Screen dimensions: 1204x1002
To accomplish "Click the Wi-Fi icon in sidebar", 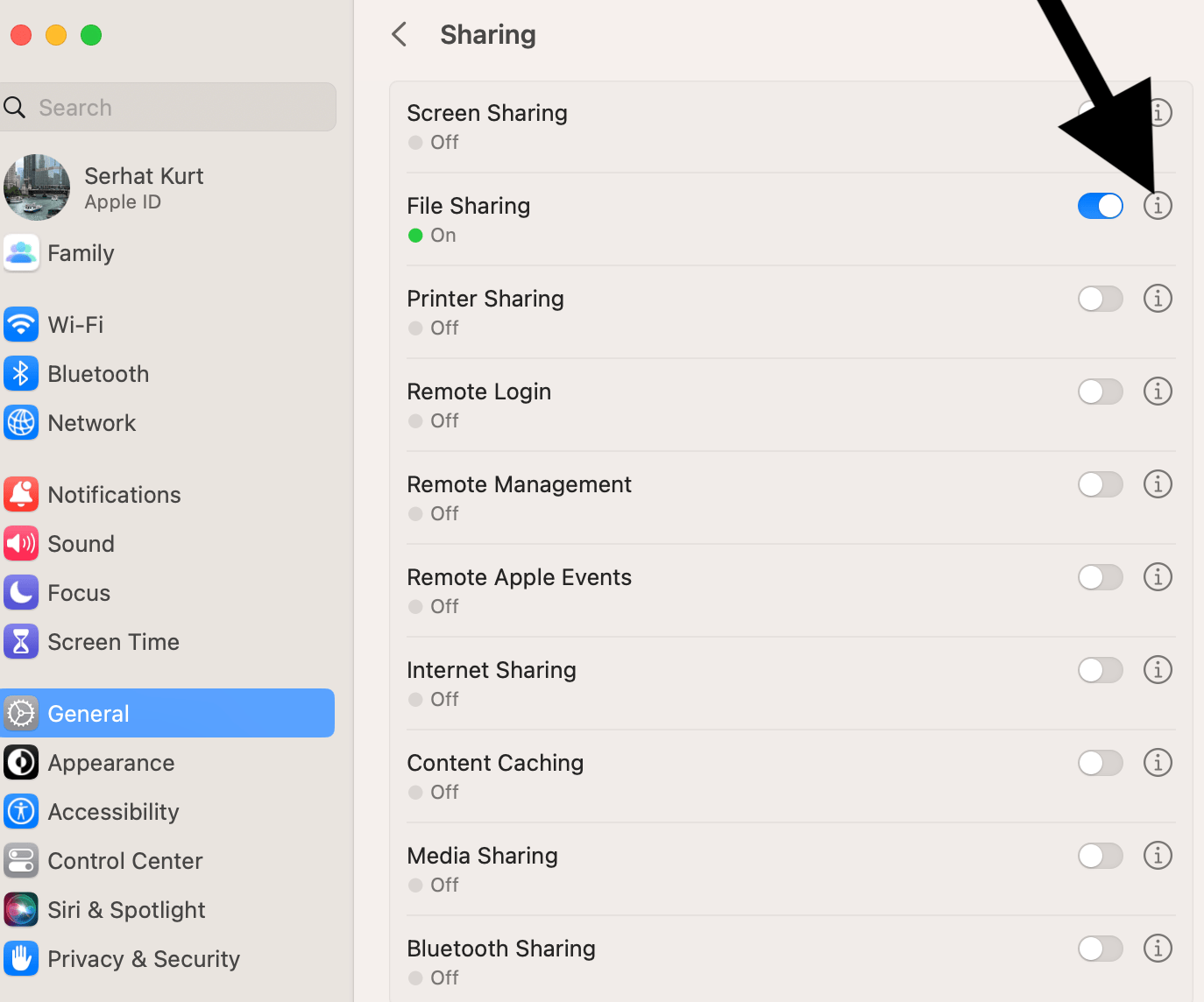I will point(21,325).
